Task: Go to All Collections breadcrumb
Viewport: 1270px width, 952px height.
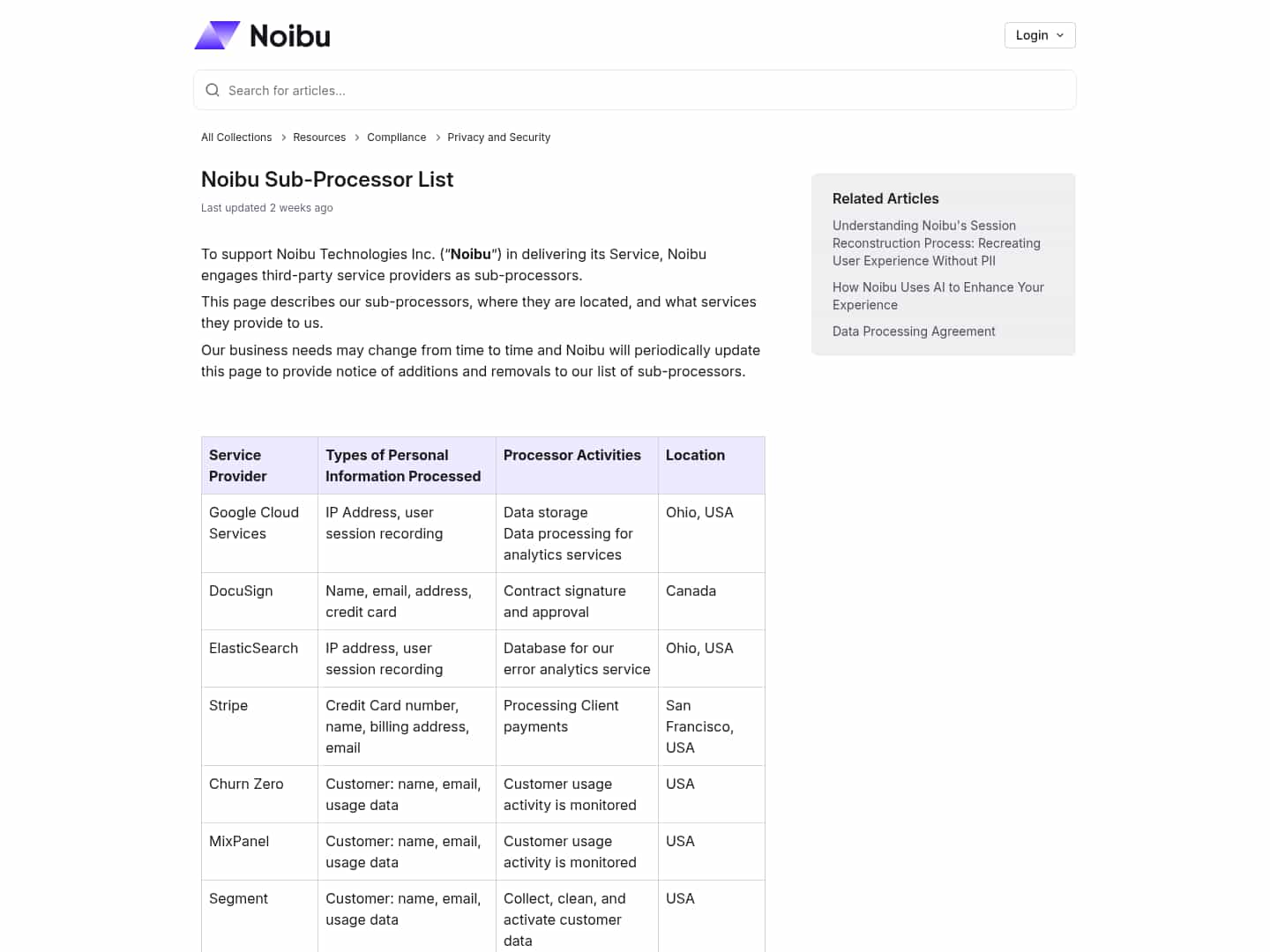Action: point(236,138)
